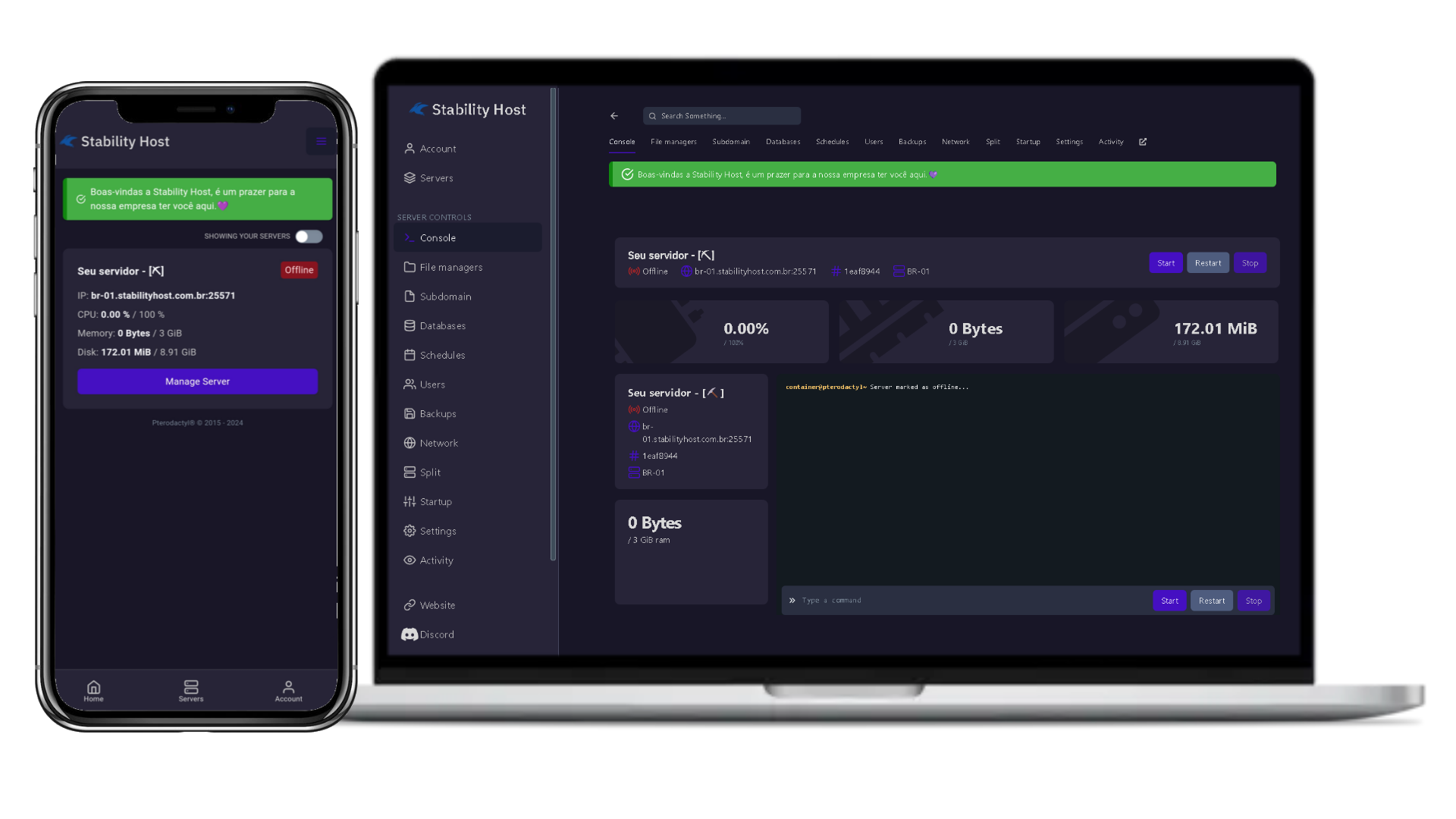Click Manage Server button
The height and width of the screenshot is (819, 1456).
[x=197, y=381]
